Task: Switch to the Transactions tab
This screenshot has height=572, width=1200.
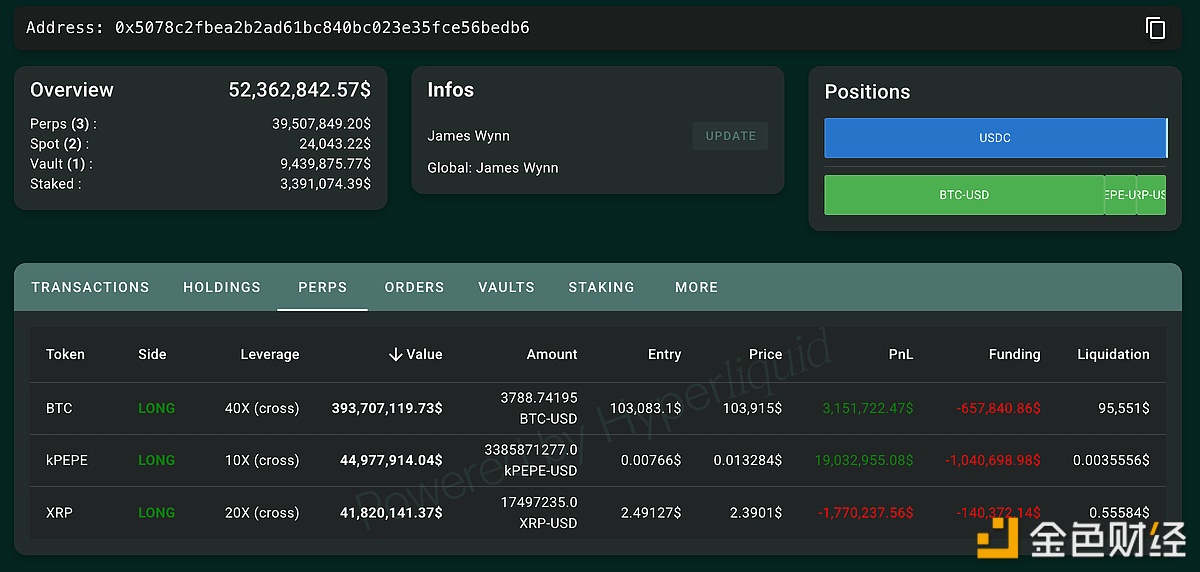Action: tap(90, 287)
